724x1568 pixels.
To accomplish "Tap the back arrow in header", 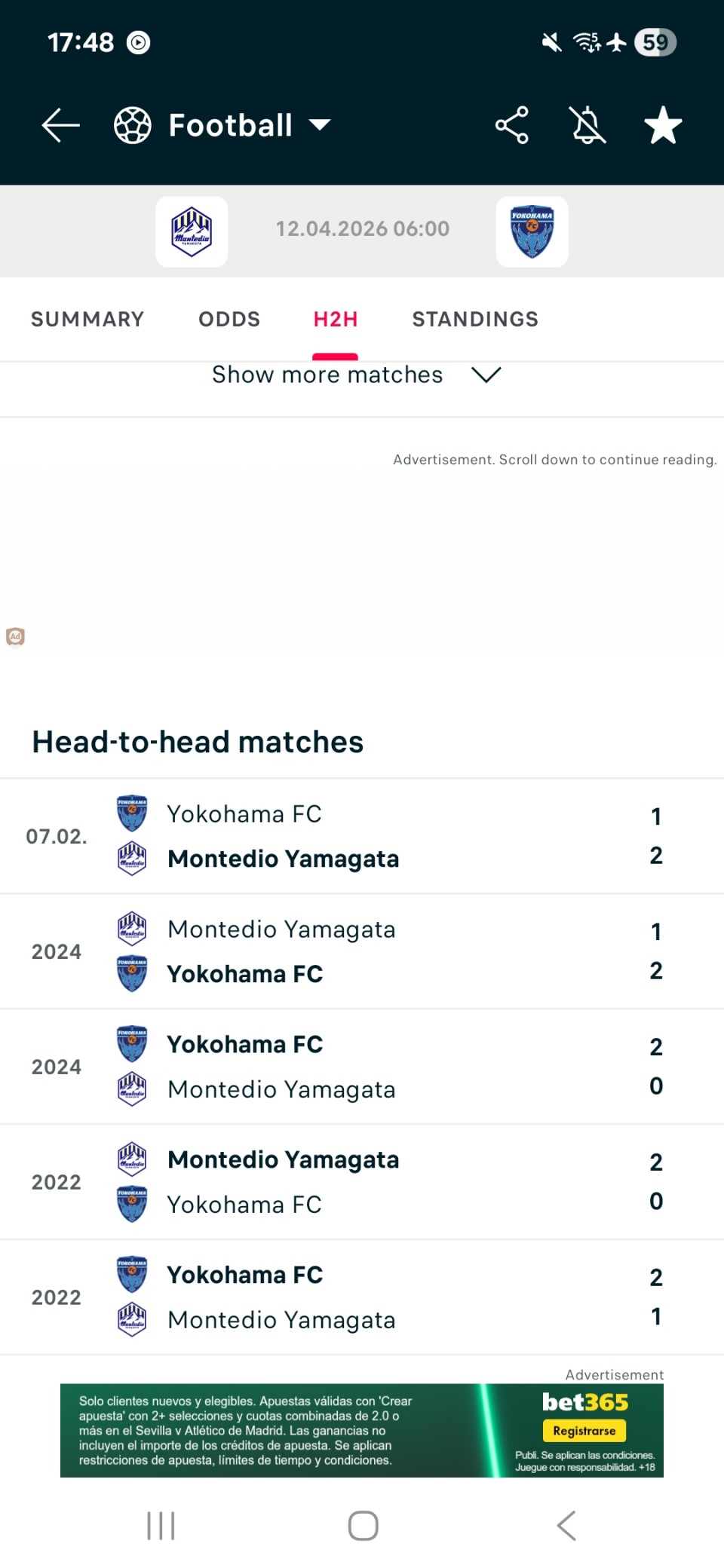I will pos(60,125).
